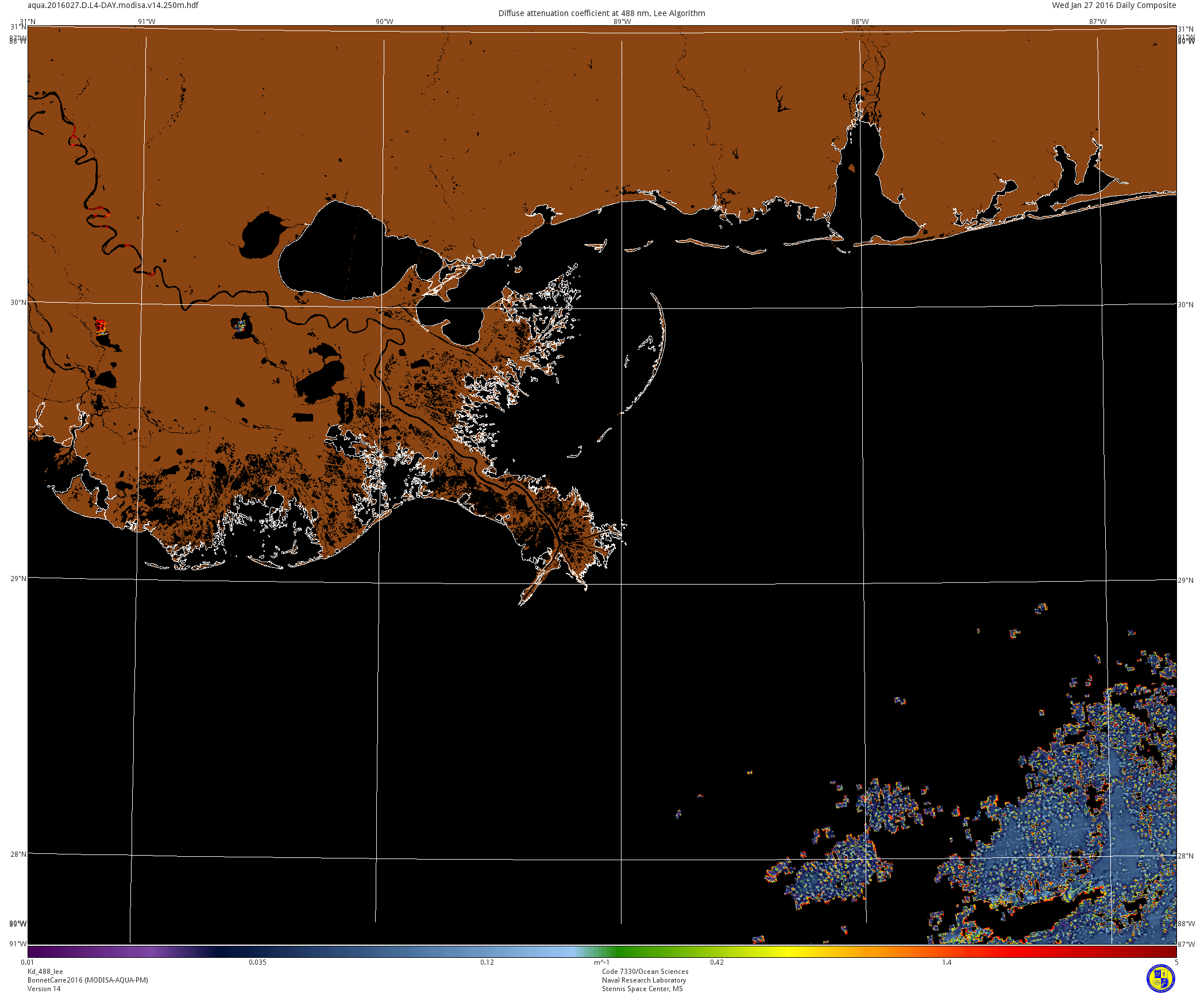This screenshot has height=994, width=1204.
Task: Click the Stennis Space Center, MS text
Action: (642, 989)
